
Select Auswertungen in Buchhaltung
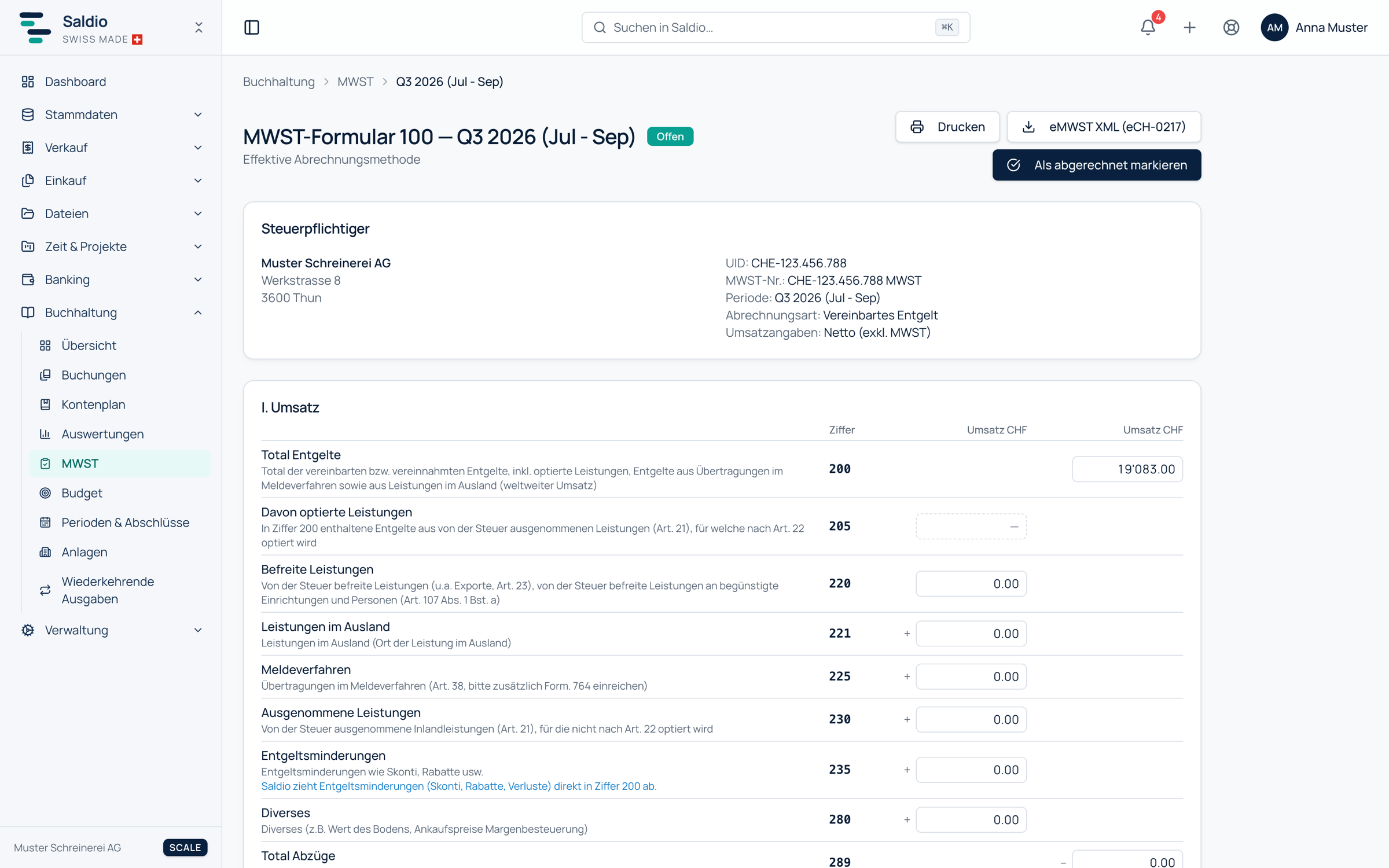click(x=120, y=434)
